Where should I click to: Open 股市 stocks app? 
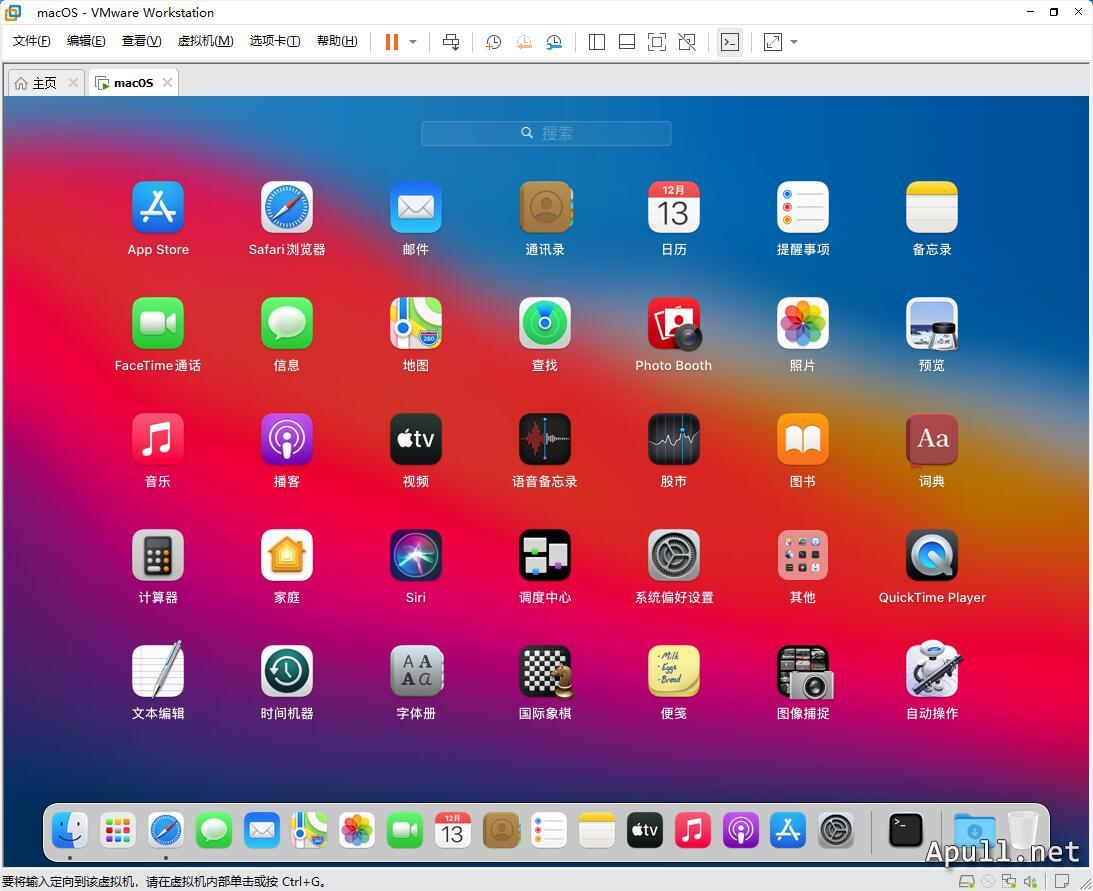(x=673, y=439)
